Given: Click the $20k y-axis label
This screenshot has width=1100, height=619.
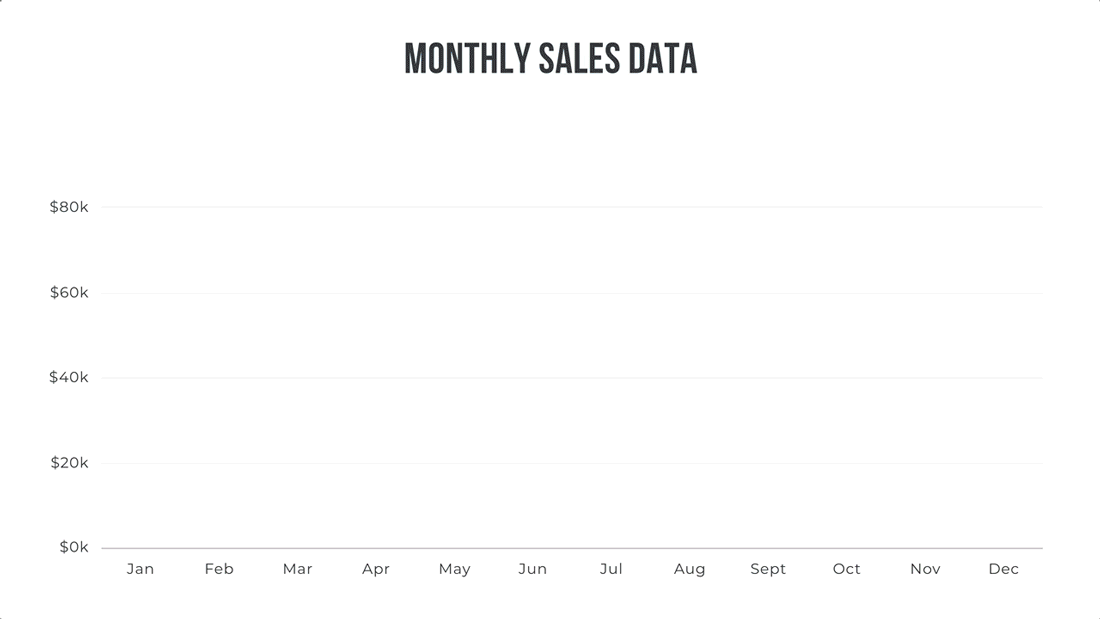Looking at the screenshot, I should (x=69, y=463).
